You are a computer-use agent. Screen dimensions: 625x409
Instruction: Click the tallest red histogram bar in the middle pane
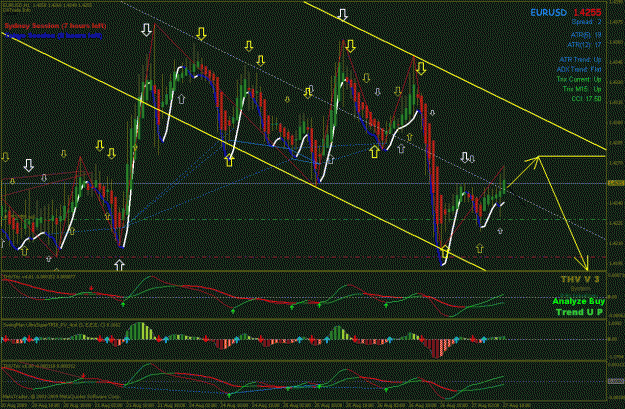click(x=436, y=349)
